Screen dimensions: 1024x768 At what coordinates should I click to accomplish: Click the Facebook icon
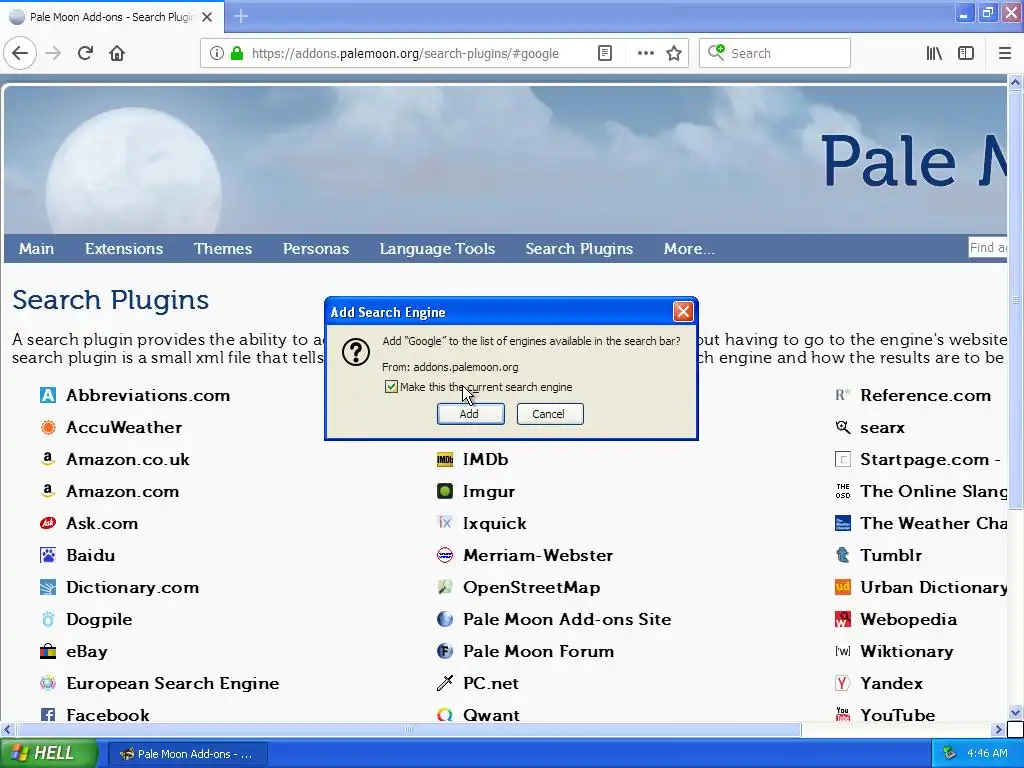pyautogui.click(x=48, y=715)
